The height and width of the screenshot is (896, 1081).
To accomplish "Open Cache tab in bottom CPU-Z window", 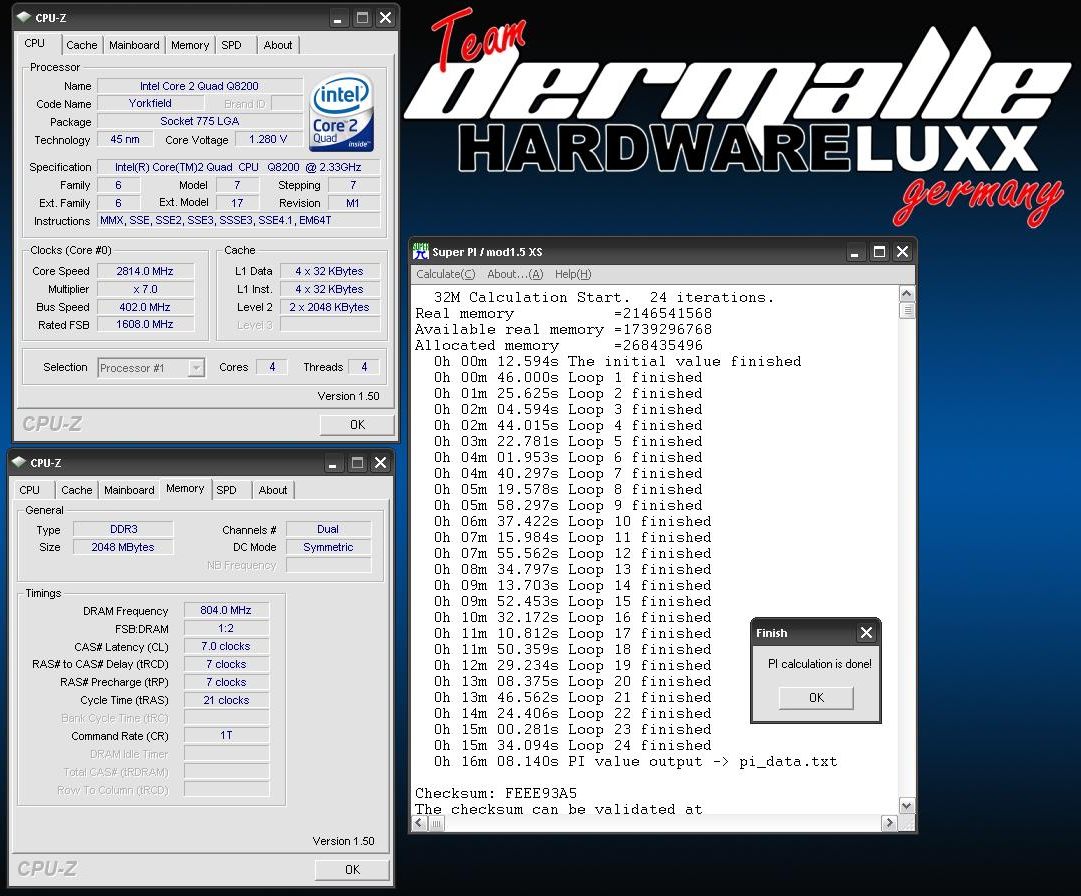I will point(77,490).
